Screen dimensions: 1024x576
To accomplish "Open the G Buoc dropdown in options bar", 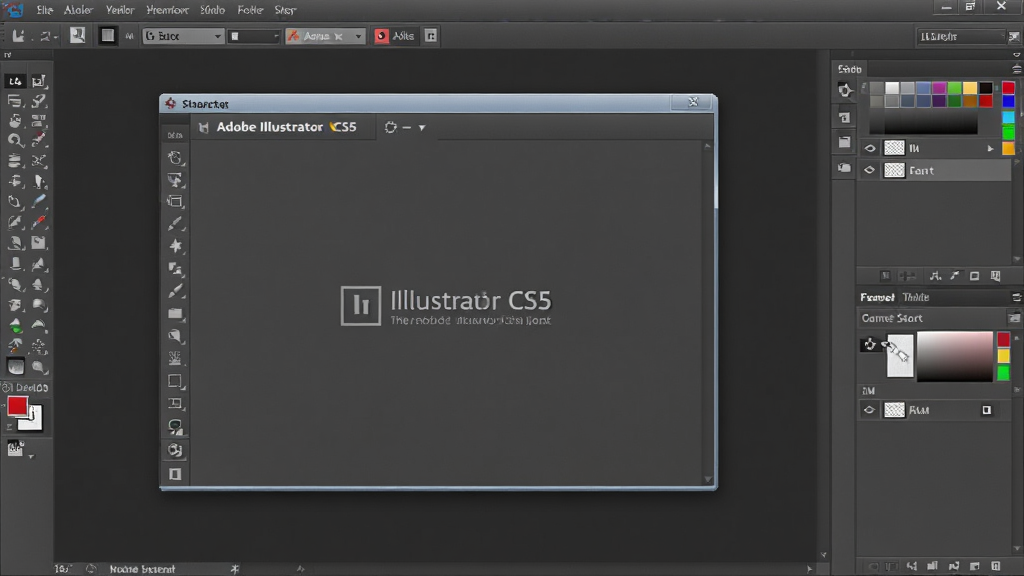I will [183, 36].
